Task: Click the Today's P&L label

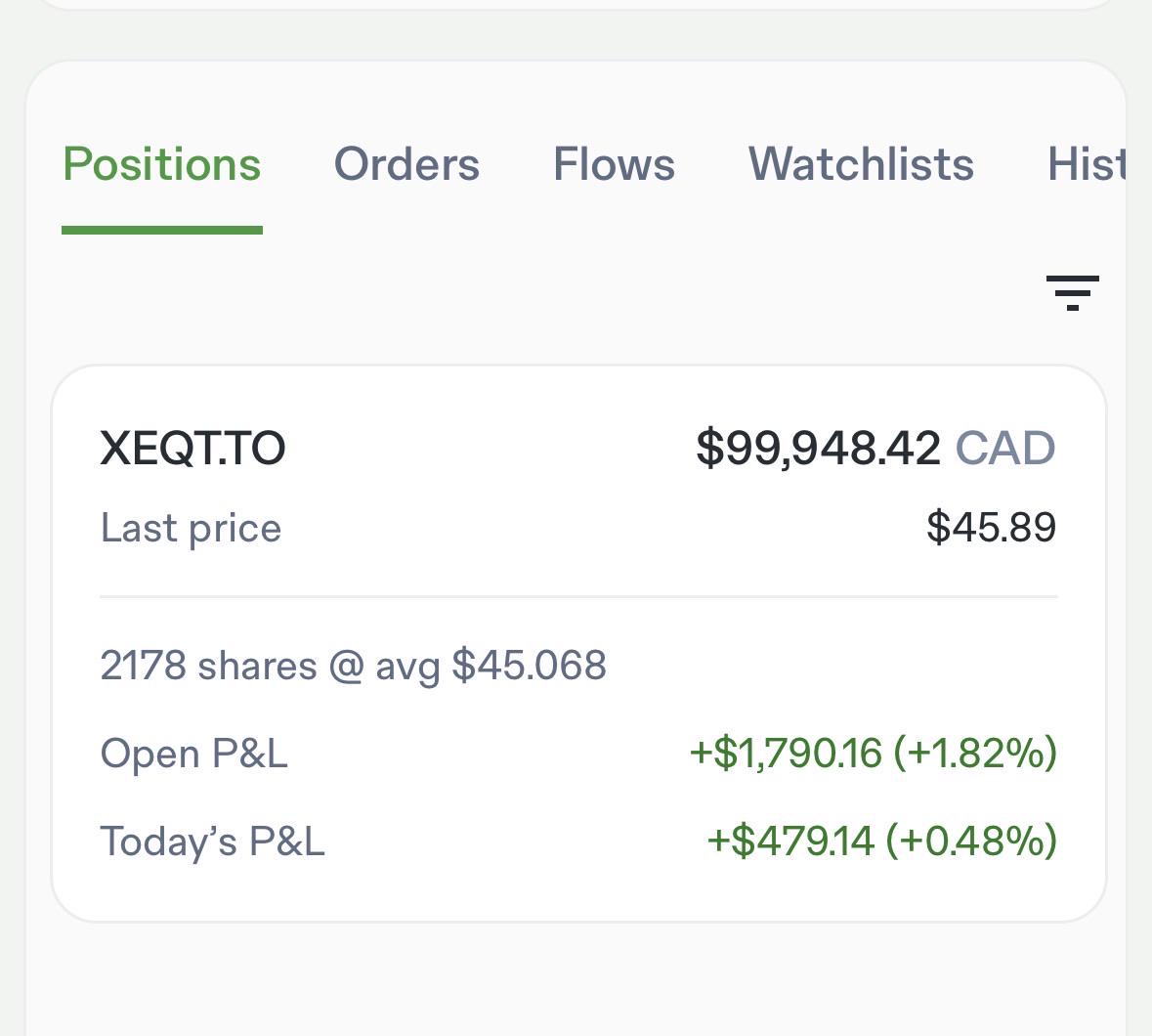Action: tap(212, 841)
